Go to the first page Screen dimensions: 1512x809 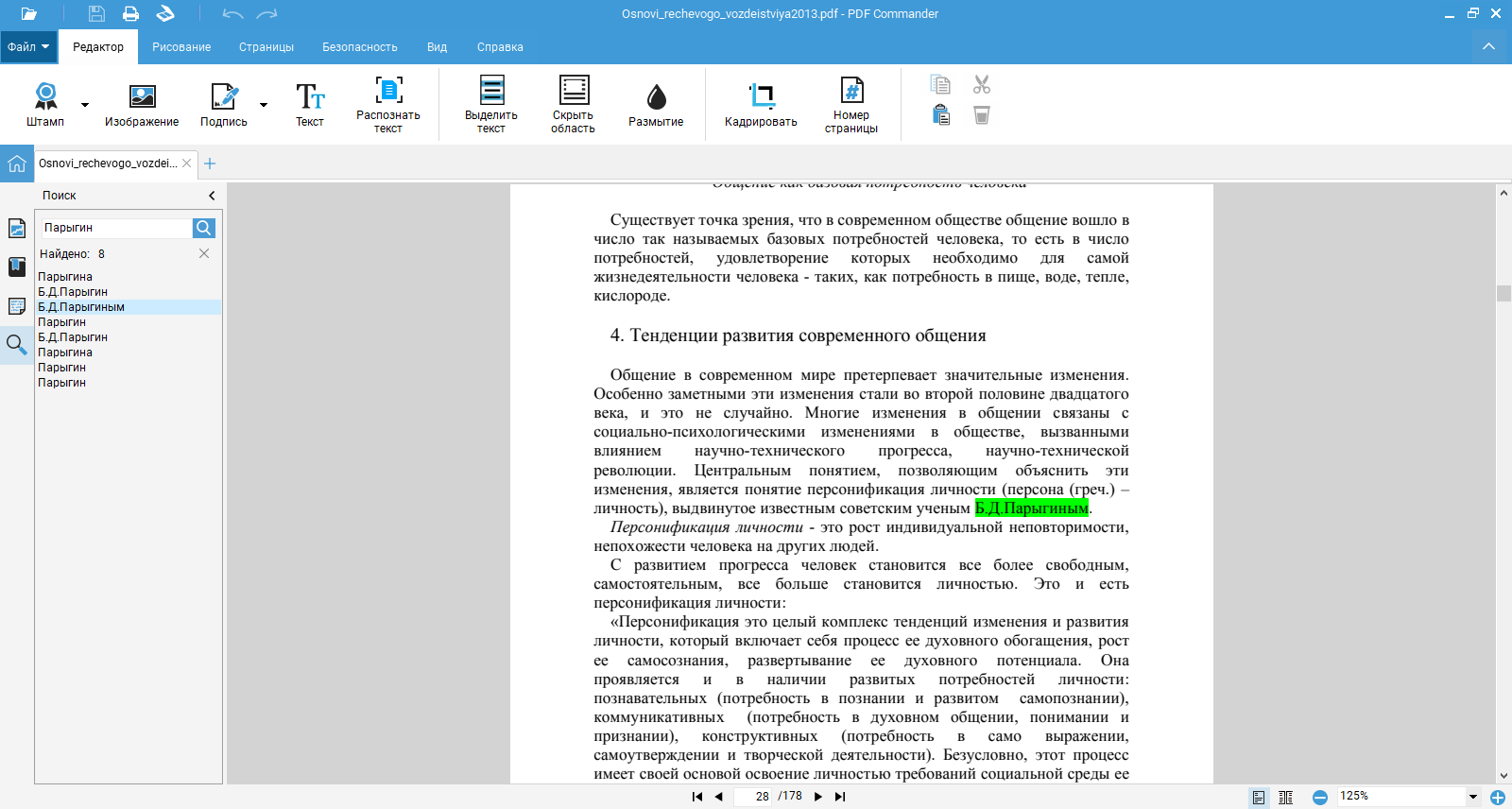click(697, 797)
